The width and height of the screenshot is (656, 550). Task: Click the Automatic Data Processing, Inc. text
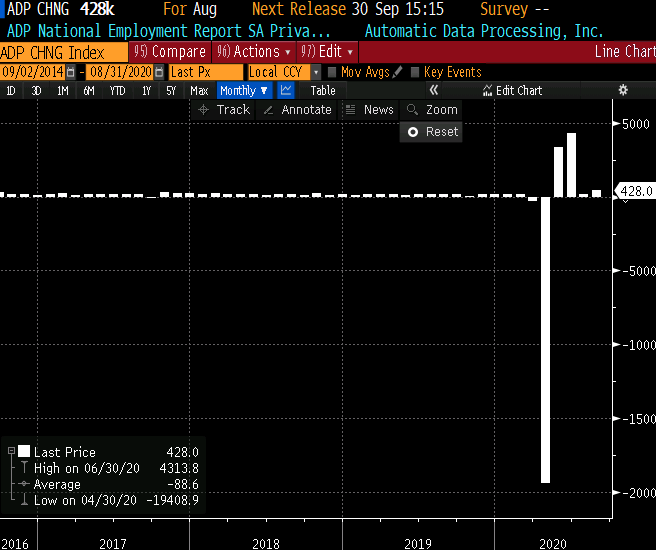484,31
